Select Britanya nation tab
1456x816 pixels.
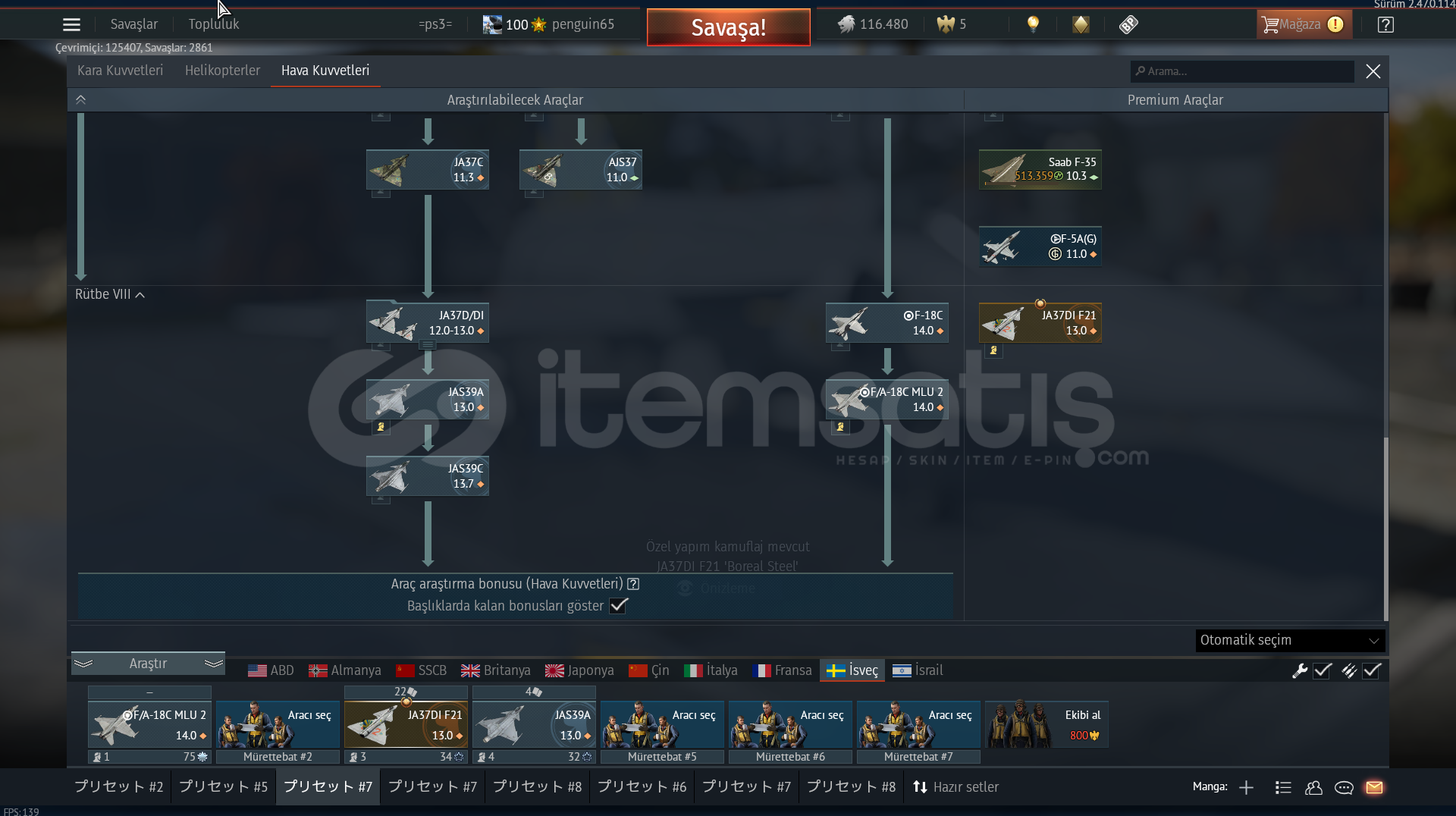[x=496, y=670]
